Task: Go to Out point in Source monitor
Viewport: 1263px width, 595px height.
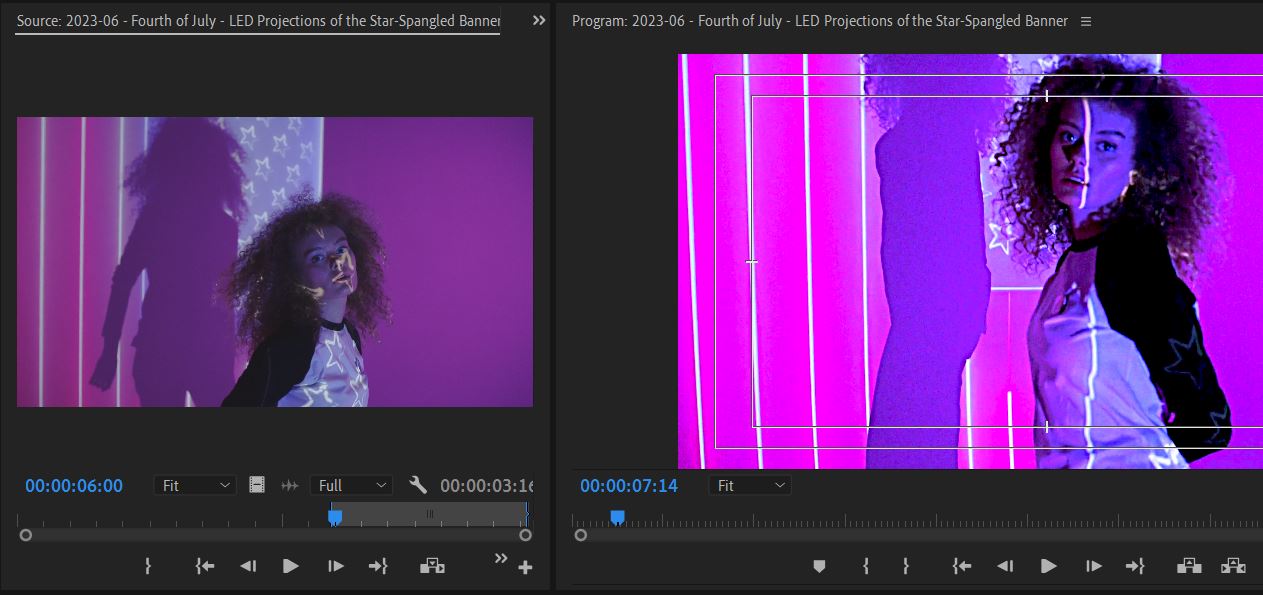Action: (378, 566)
